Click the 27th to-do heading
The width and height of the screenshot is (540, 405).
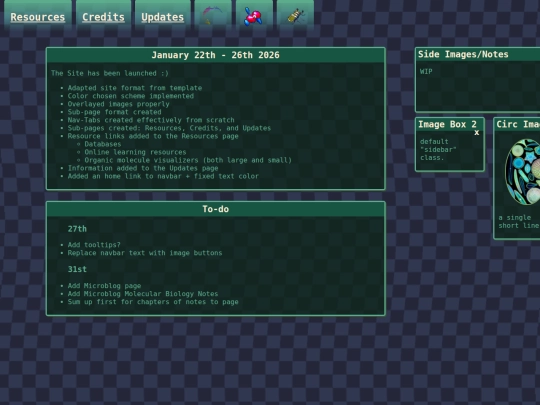(77, 229)
